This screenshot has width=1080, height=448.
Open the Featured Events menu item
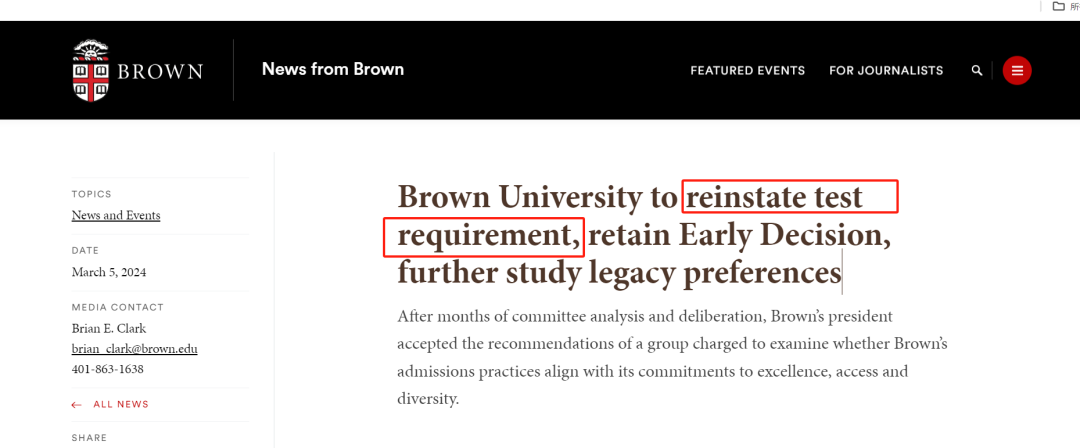pyautogui.click(x=747, y=71)
